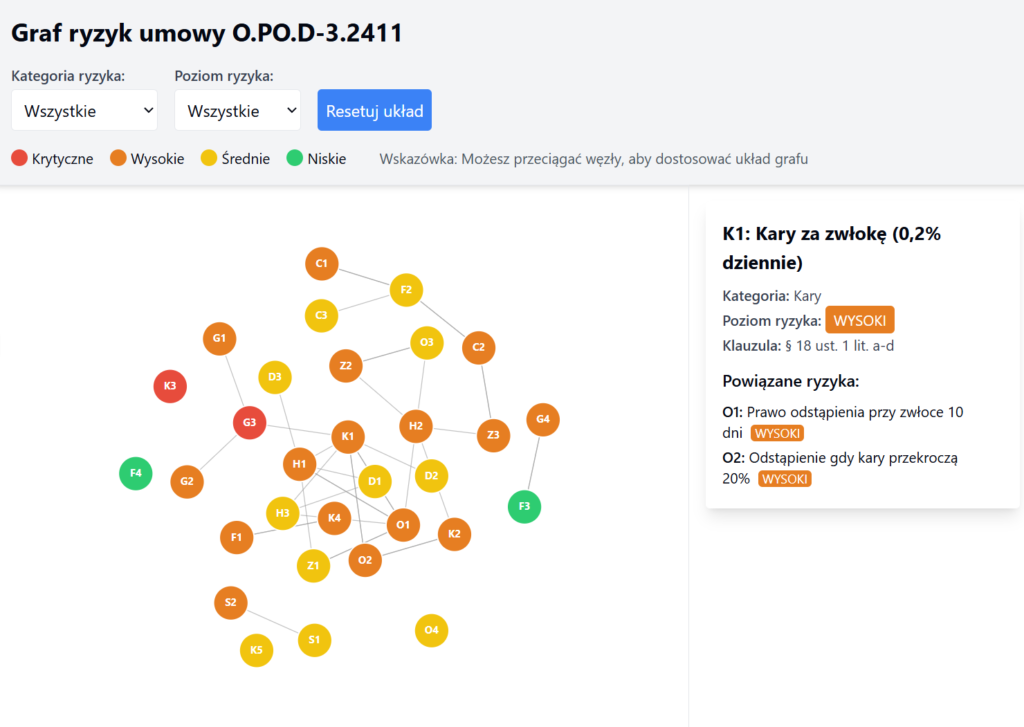The width and height of the screenshot is (1024, 727).
Task: Click the G3 critical risk node
Action: tap(249, 423)
